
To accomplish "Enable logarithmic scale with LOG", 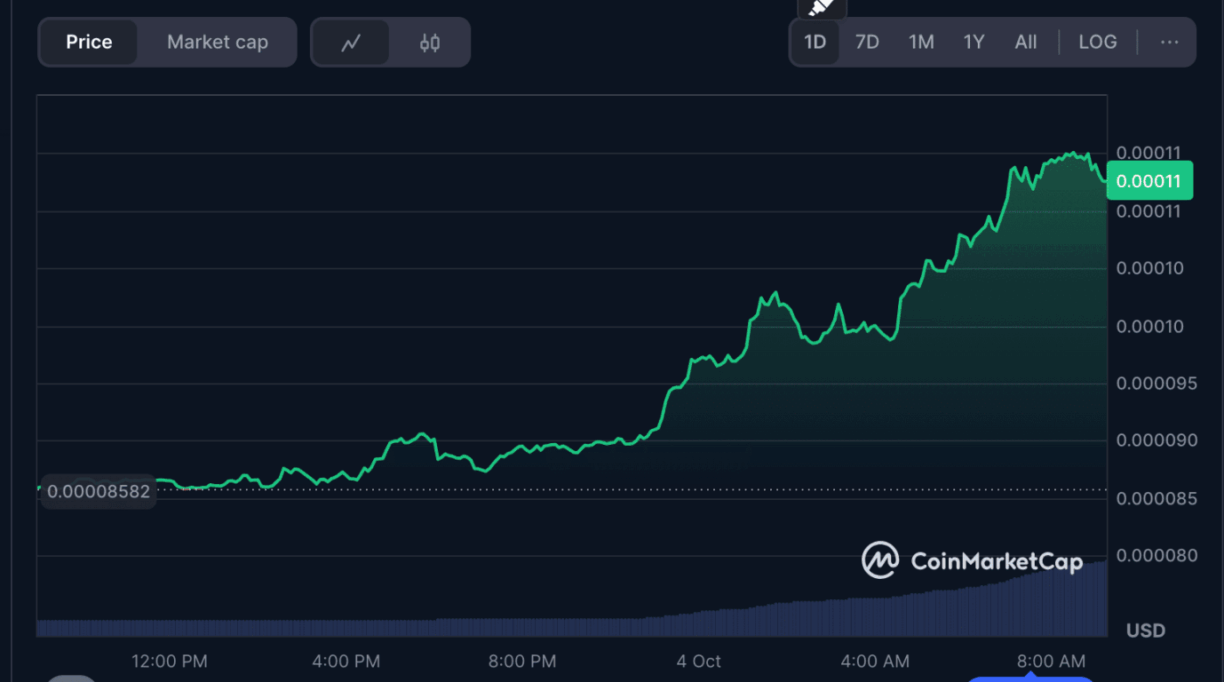I will click(1097, 42).
